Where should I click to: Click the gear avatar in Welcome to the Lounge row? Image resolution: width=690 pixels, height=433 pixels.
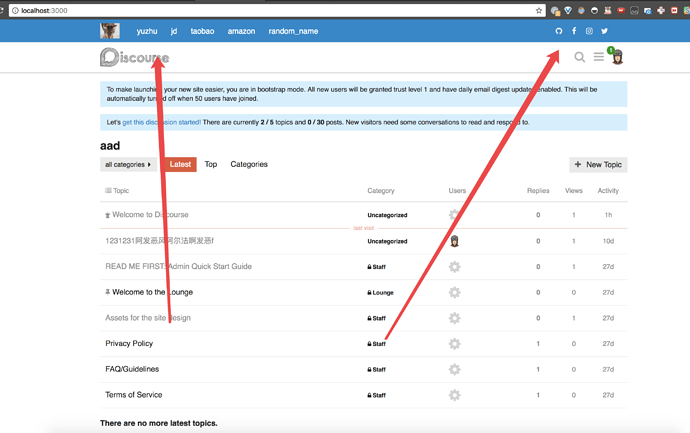(x=455, y=292)
